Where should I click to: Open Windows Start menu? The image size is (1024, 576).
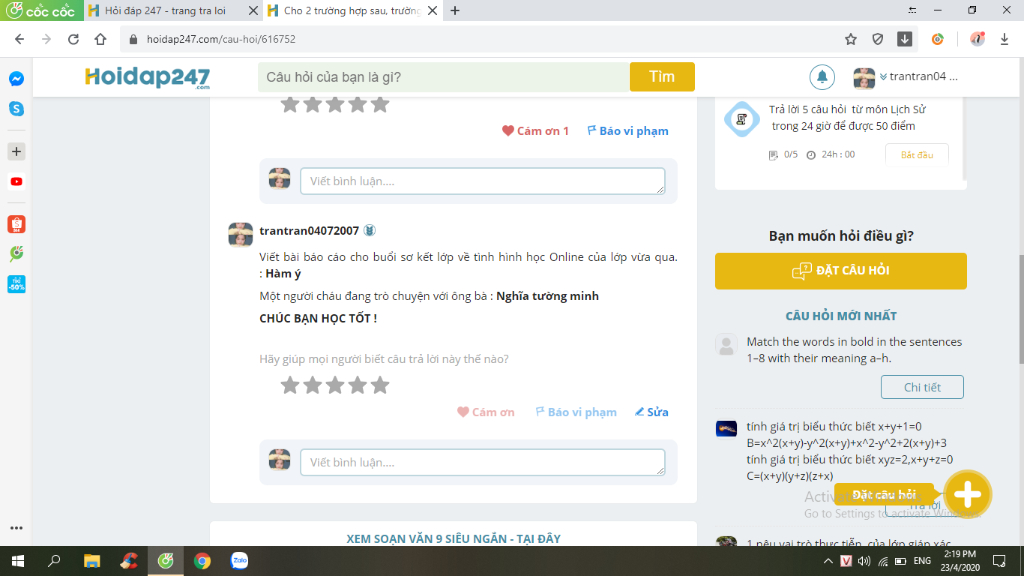click(18, 561)
